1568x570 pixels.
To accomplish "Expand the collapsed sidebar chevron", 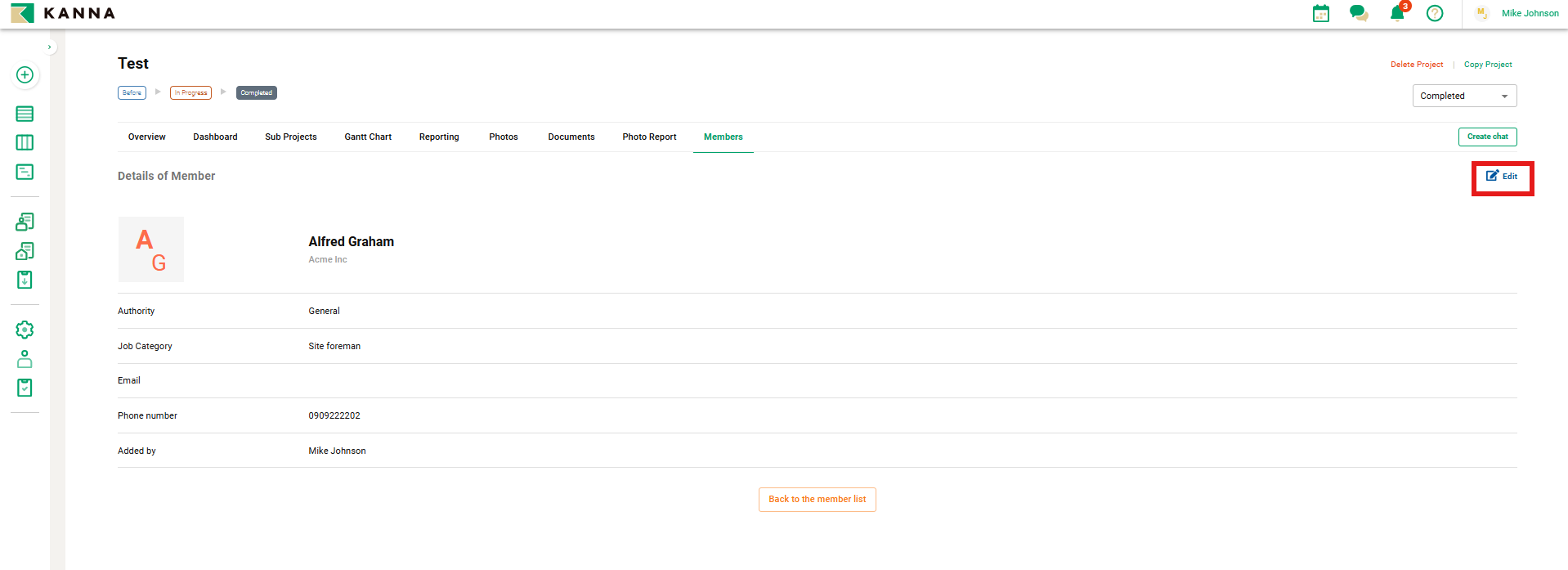I will (x=50, y=47).
